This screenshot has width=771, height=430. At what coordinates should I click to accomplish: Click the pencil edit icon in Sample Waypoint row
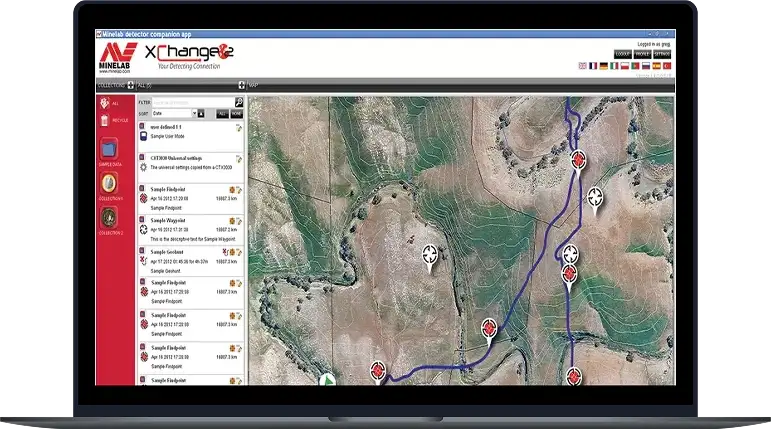239,221
